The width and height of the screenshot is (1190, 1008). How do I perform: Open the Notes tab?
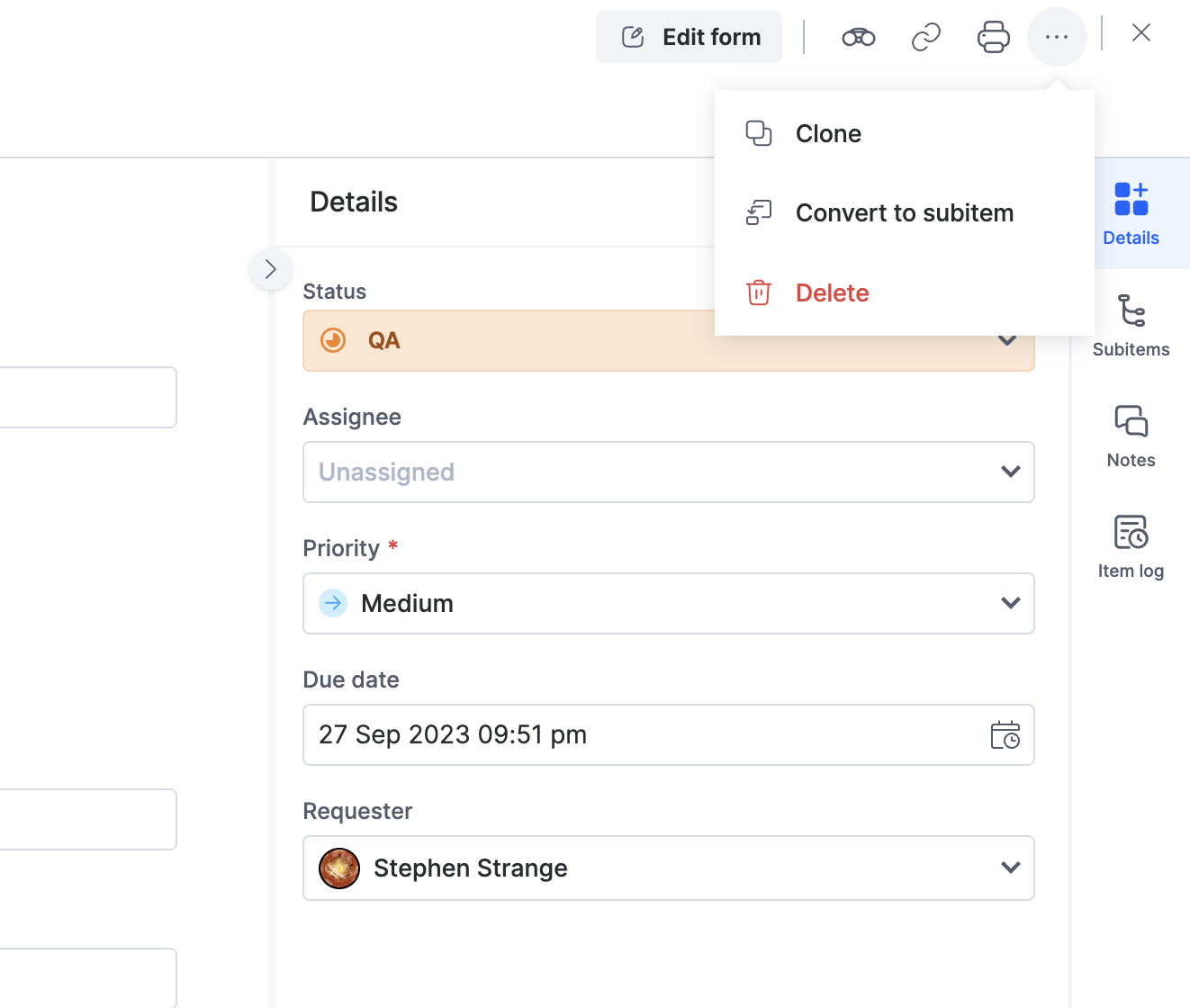pos(1131,436)
